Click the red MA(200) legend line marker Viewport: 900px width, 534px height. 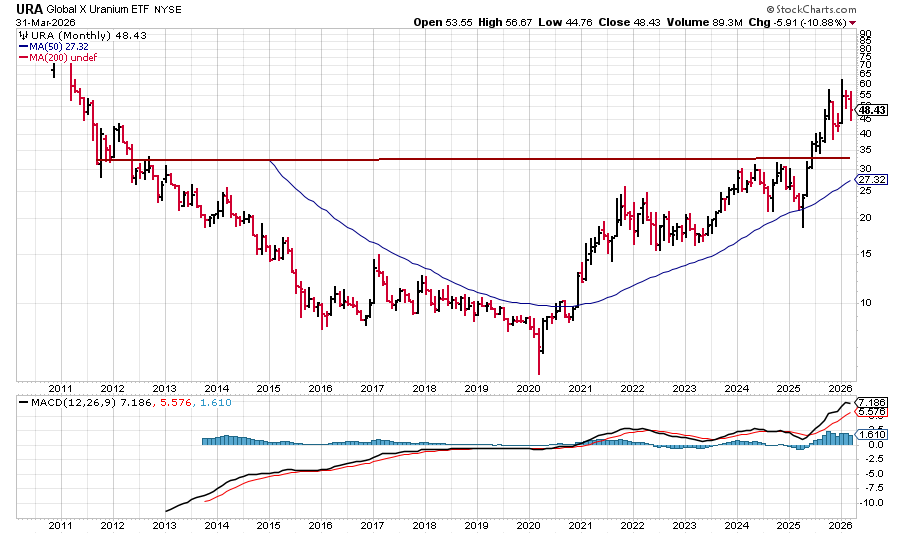(x=22, y=58)
